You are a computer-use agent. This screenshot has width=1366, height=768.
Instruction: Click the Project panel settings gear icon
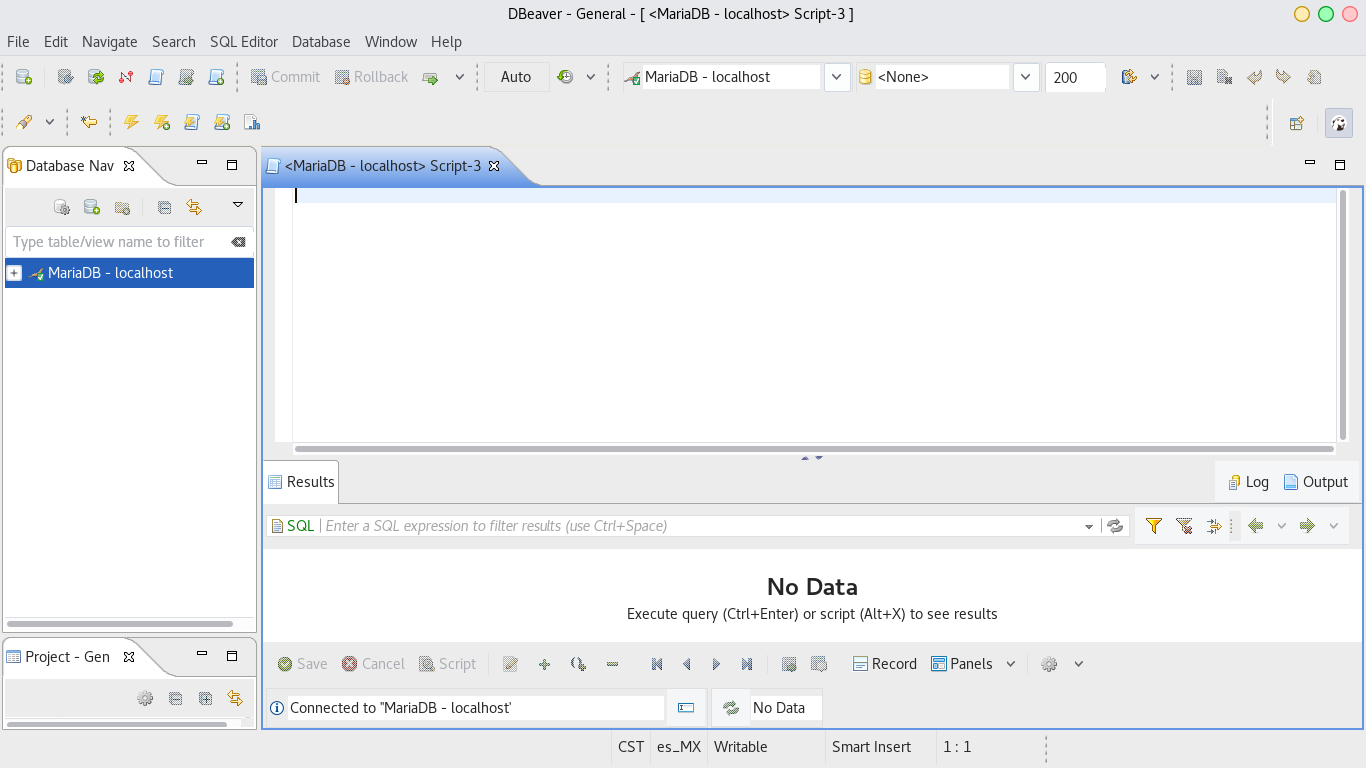(x=145, y=698)
